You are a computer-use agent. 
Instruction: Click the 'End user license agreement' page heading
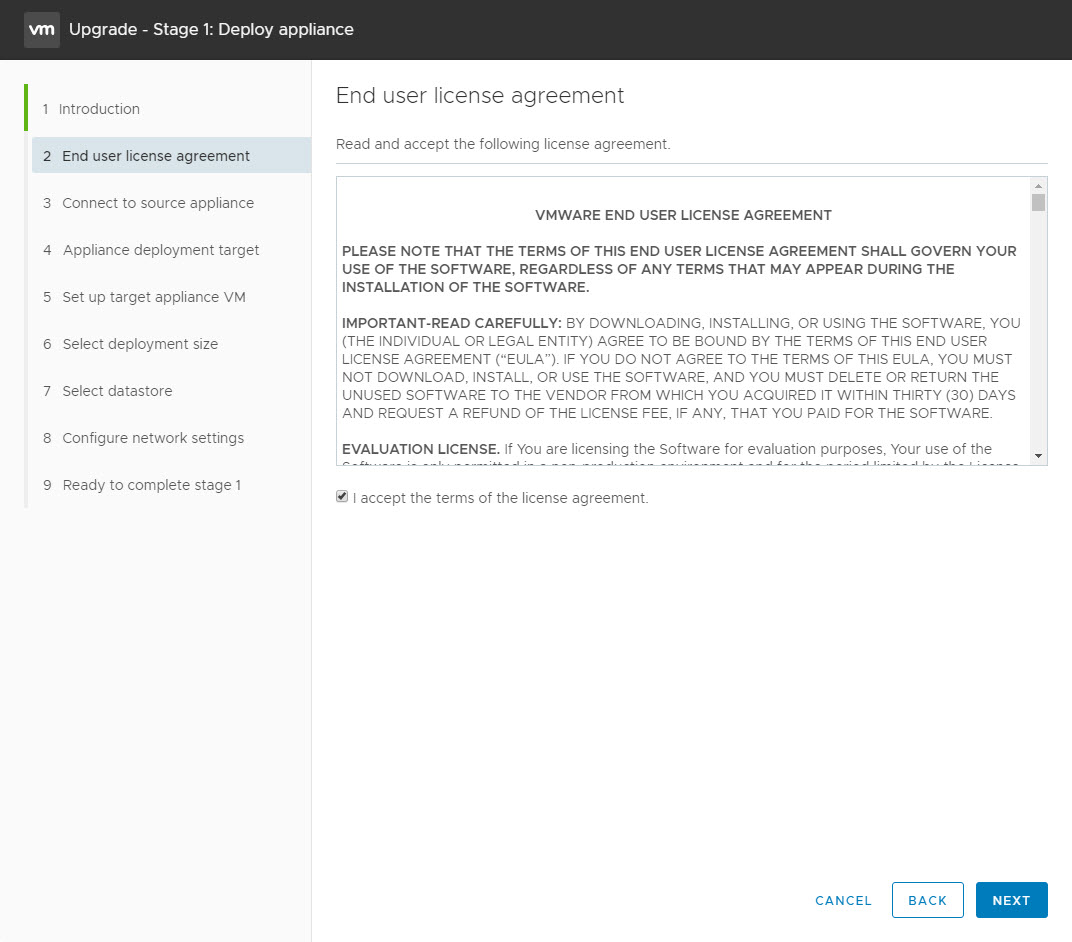coord(480,96)
